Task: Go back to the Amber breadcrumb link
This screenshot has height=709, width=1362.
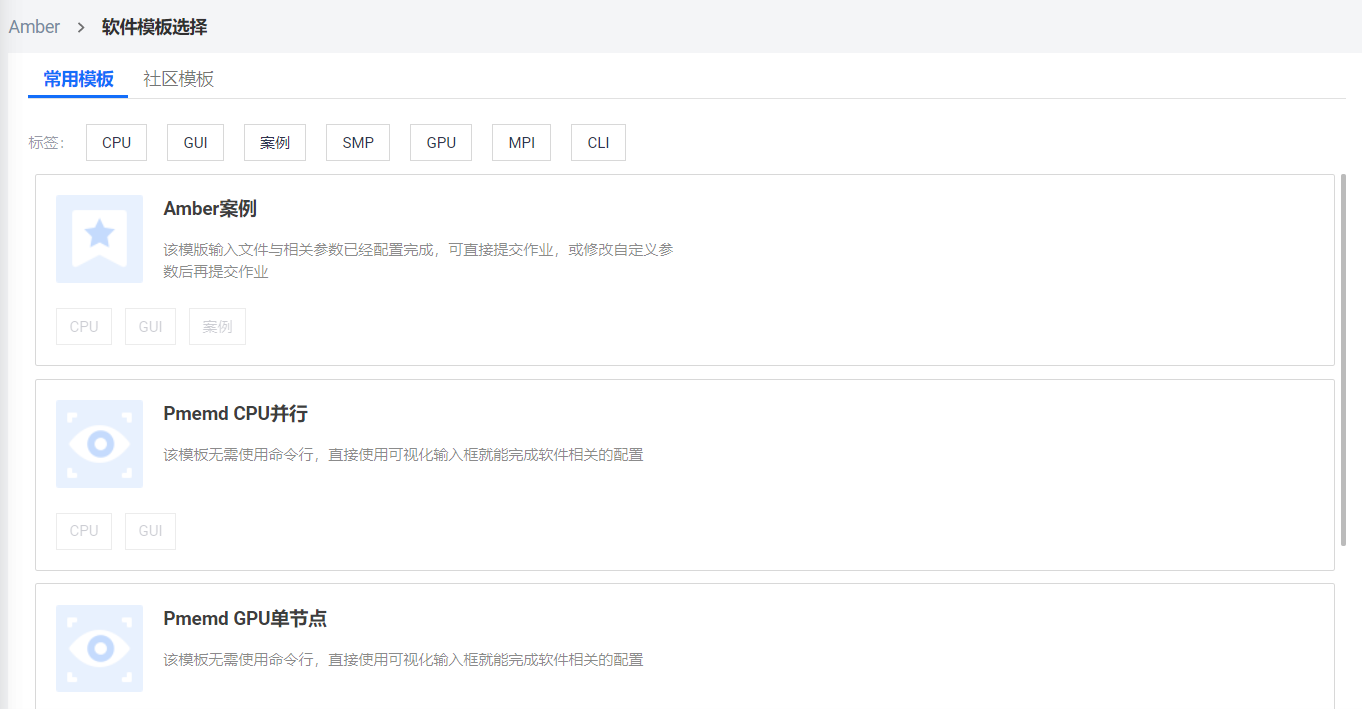Action: coord(34,27)
